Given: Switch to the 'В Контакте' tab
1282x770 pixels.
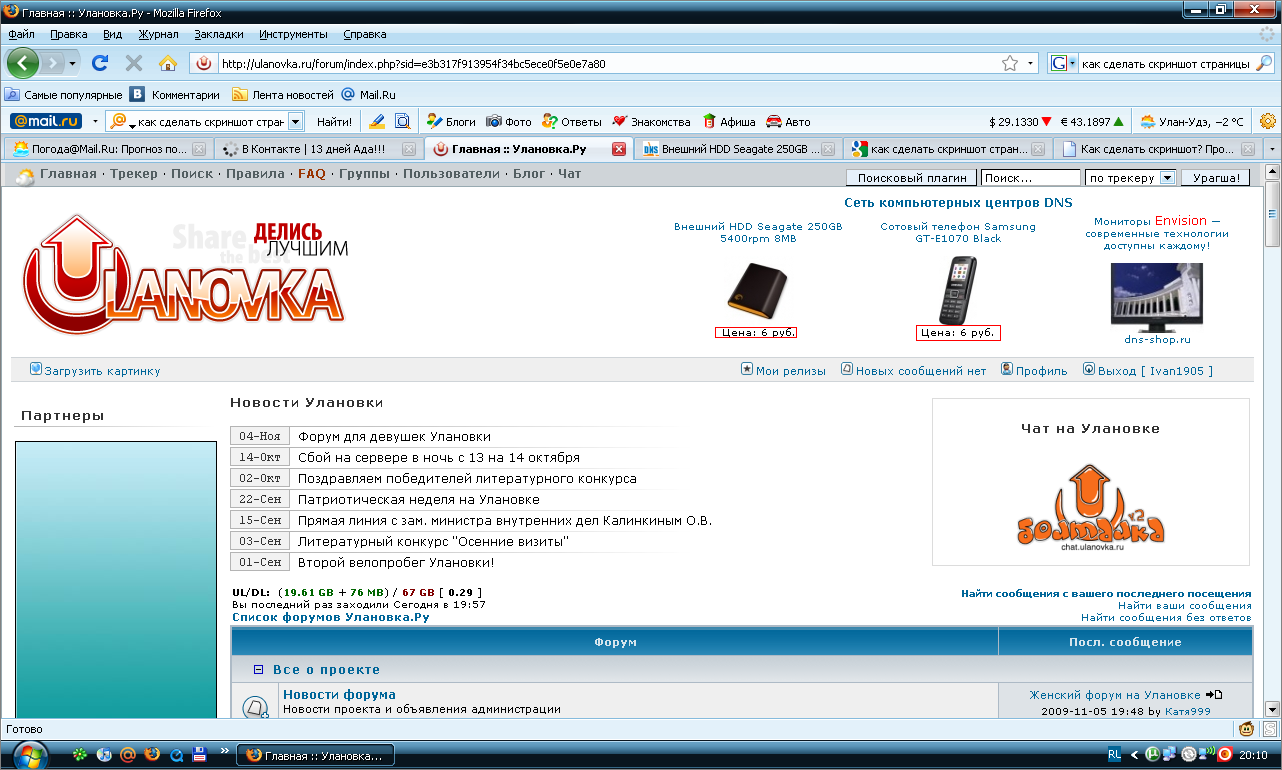Looking at the screenshot, I should (313, 149).
